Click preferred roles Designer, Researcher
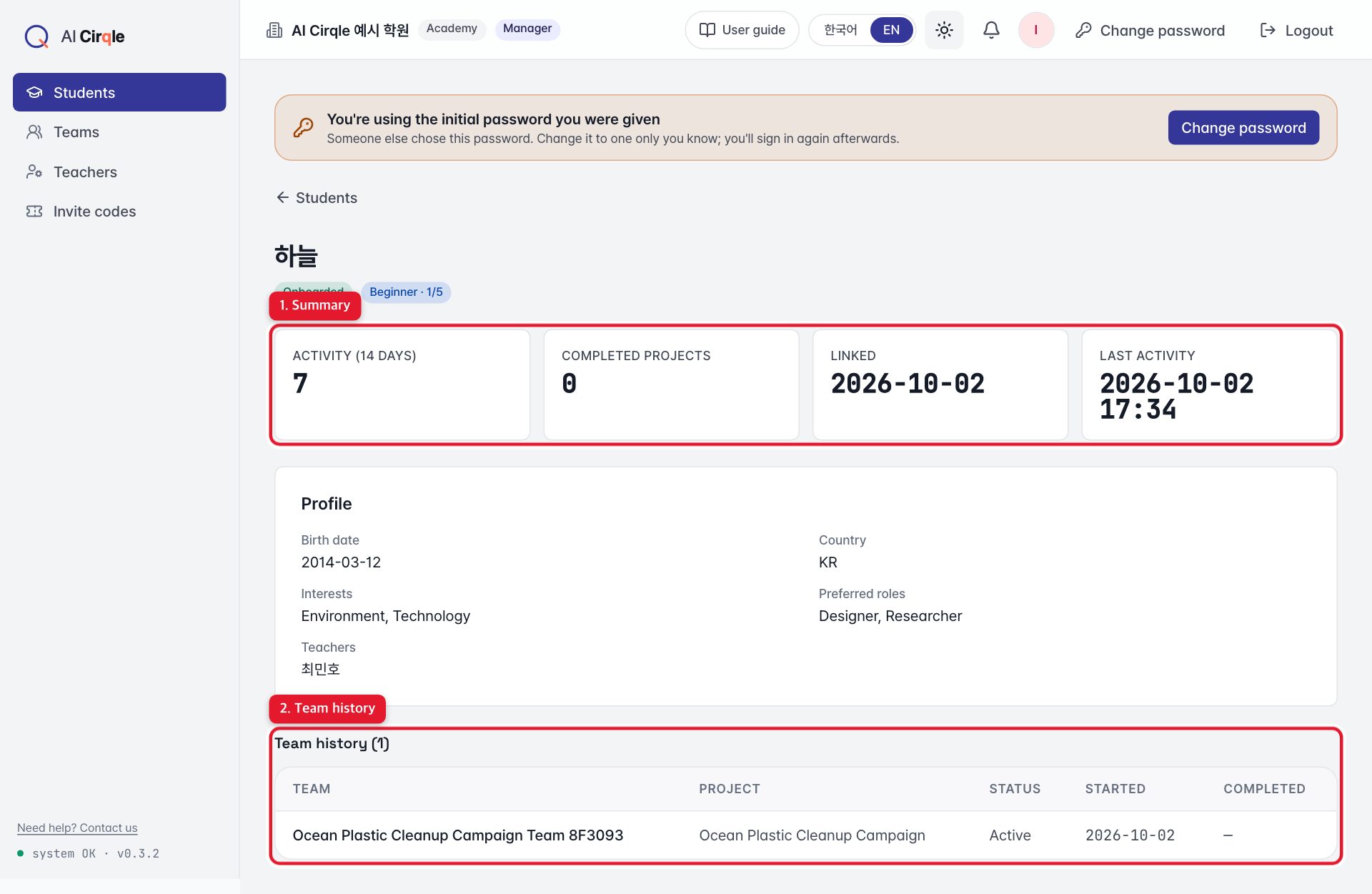Image resolution: width=1372 pixels, height=894 pixels. (x=890, y=616)
